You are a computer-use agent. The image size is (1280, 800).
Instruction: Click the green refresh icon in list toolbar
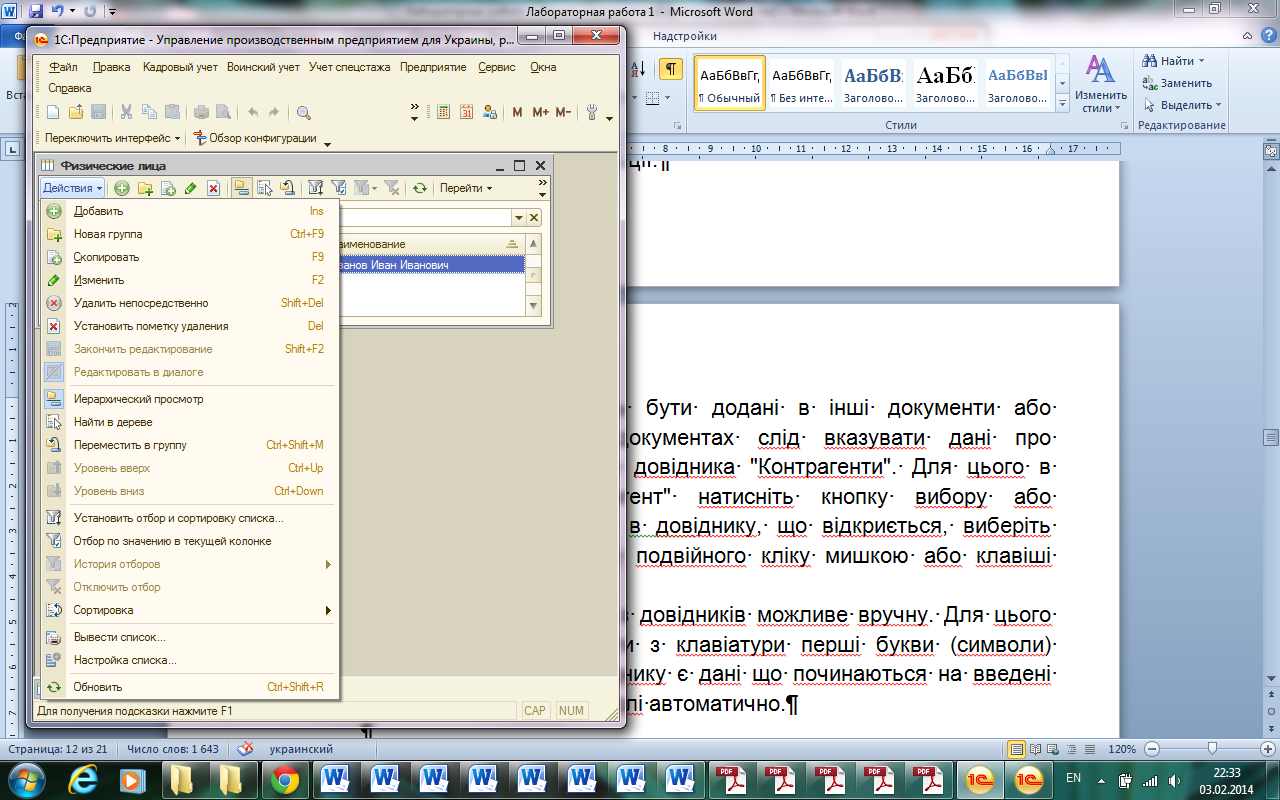tap(420, 187)
